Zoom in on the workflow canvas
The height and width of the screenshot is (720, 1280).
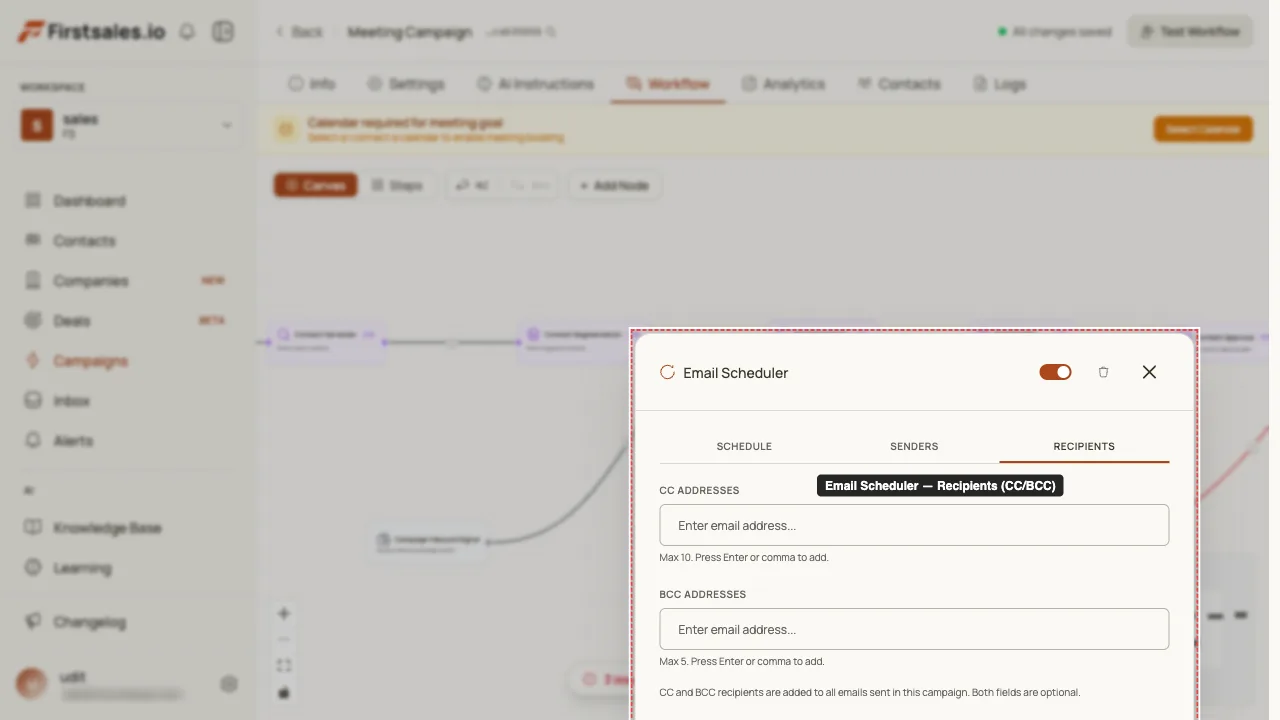pos(284,614)
